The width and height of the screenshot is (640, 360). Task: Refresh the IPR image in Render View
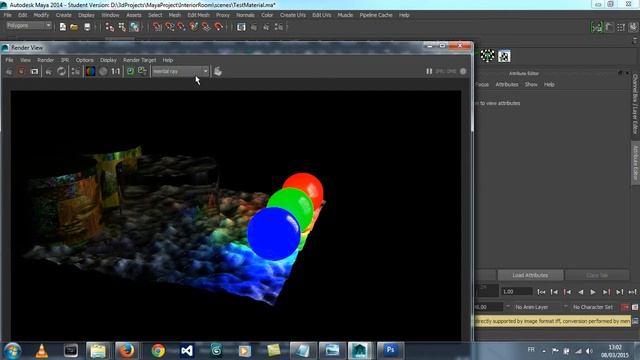[x=61, y=71]
